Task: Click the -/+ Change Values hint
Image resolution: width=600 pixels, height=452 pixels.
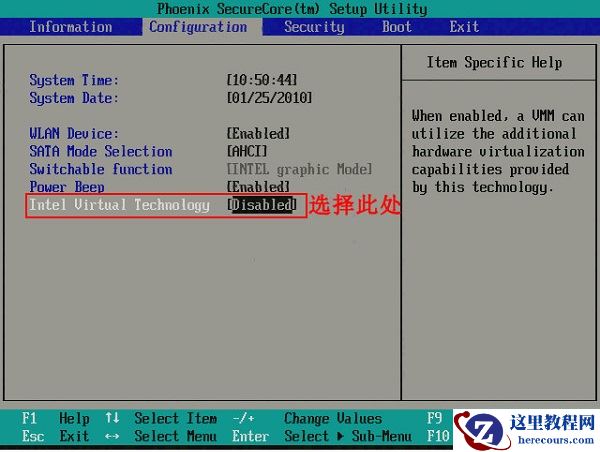Action: [x=307, y=418]
